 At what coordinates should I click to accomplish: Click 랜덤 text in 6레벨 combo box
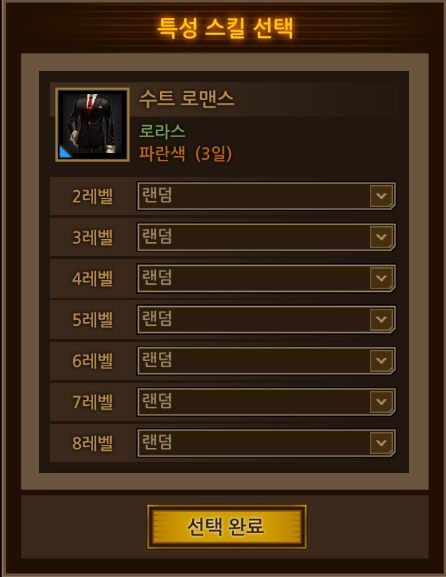[x=157, y=360]
